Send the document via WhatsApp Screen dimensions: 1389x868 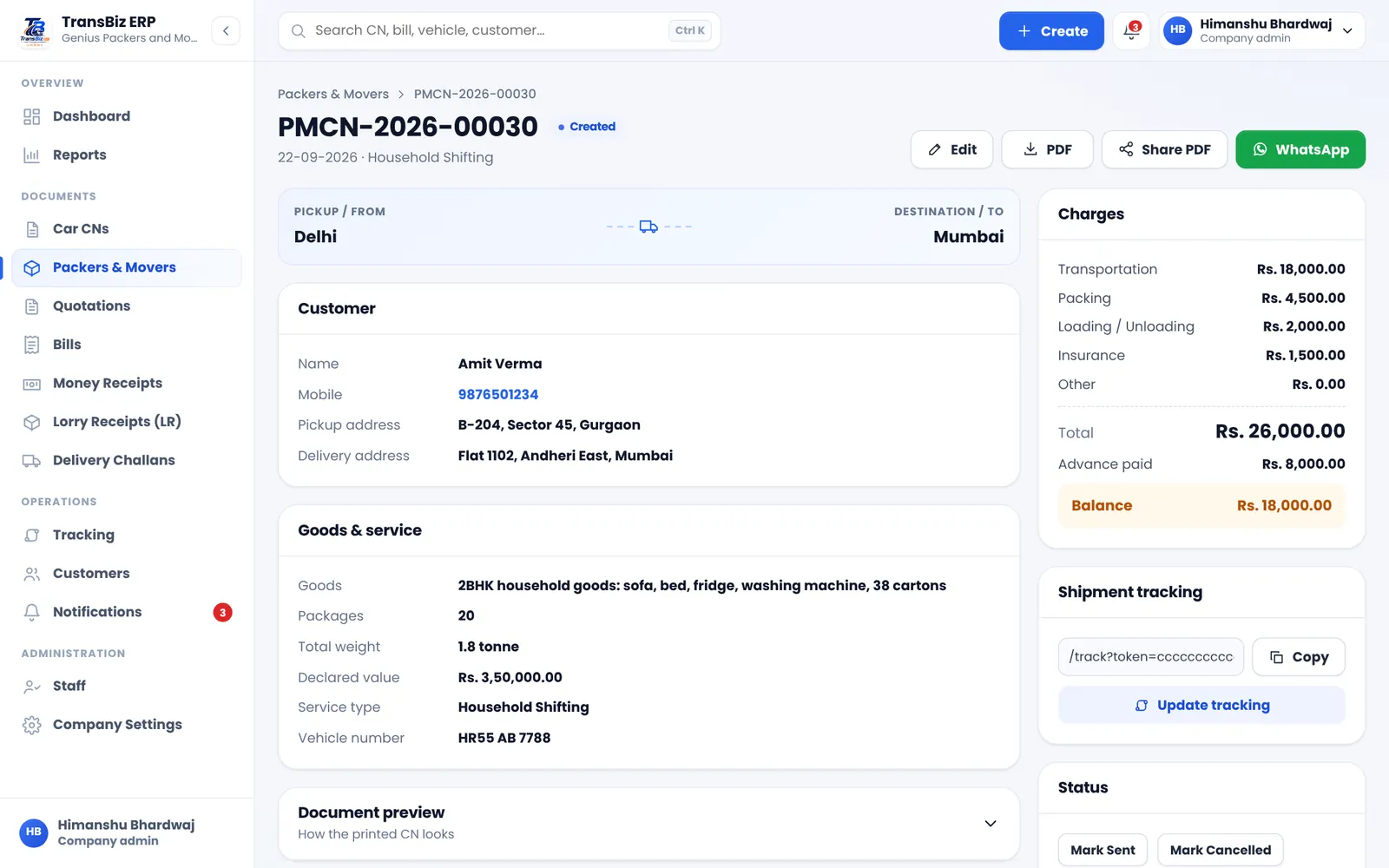coord(1300,149)
